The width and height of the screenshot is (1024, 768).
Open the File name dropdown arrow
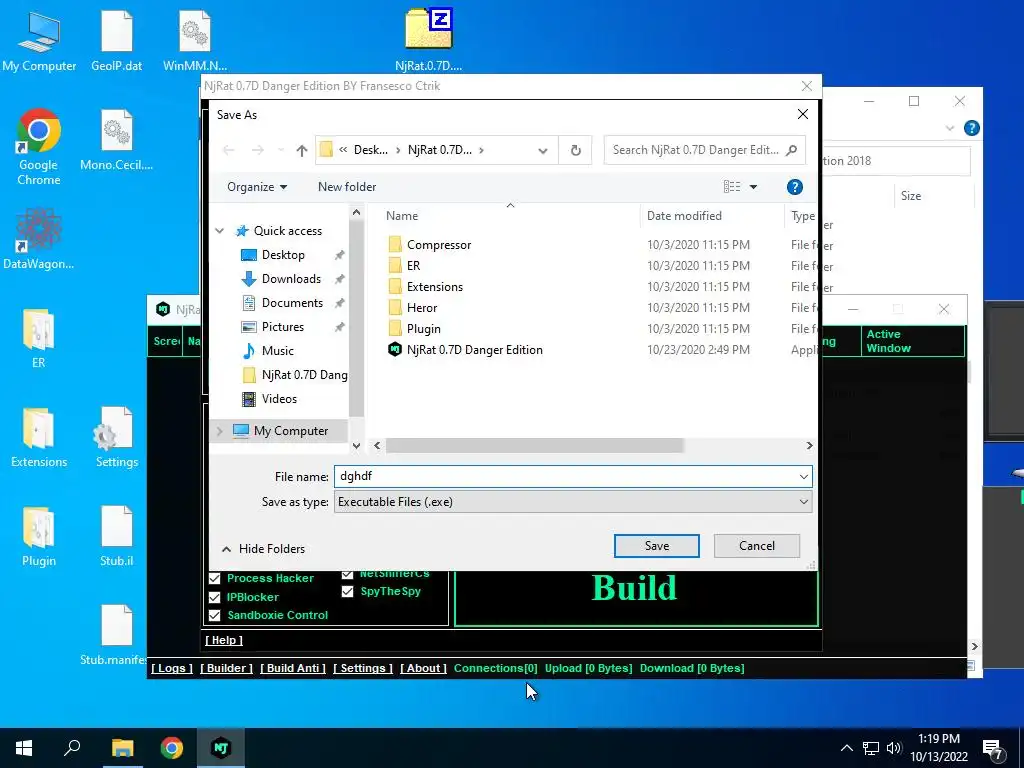click(803, 477)
